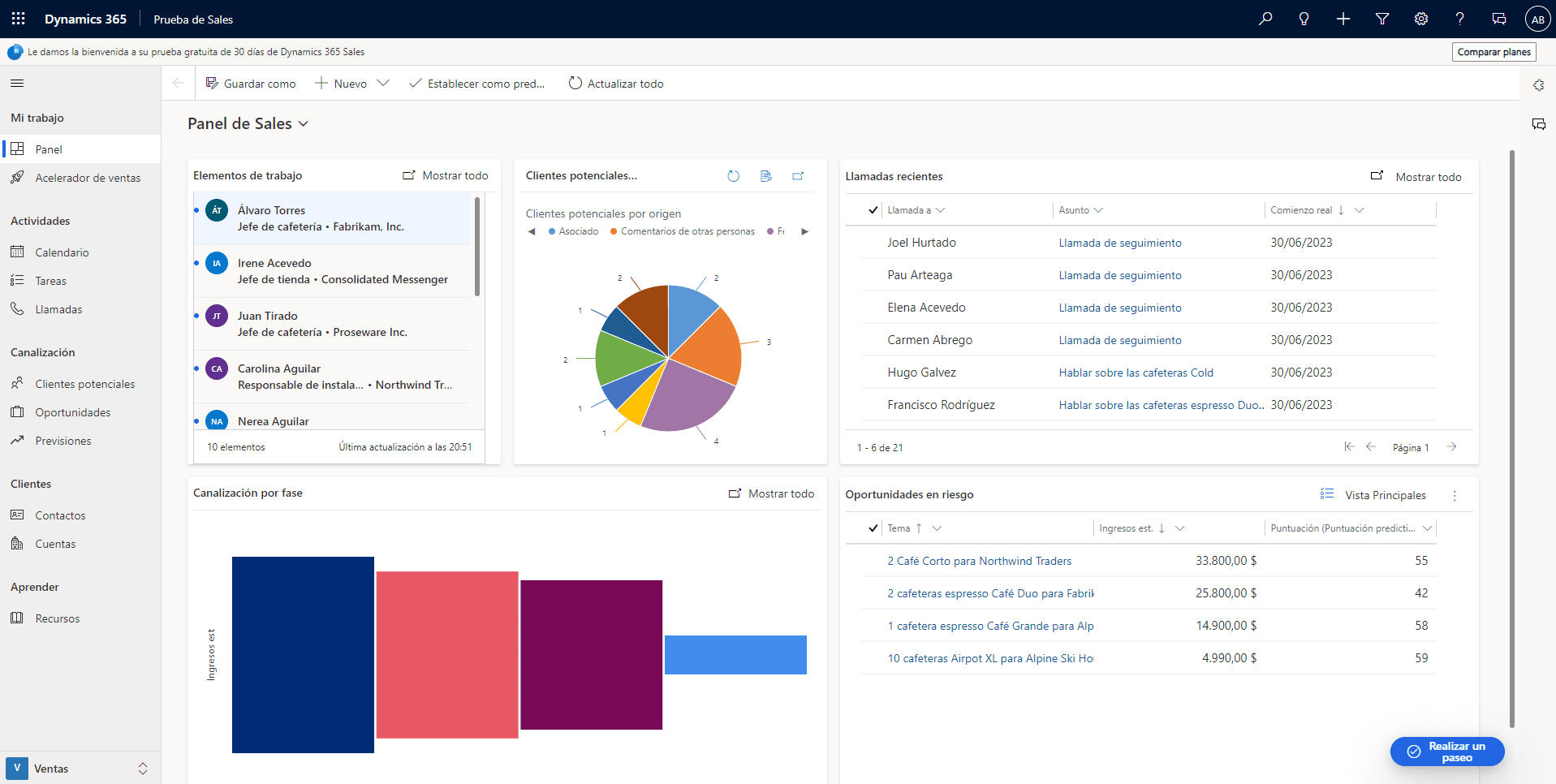Click Realizar un paseo button
1556x784 pixels.
(x=1447, y=752)
